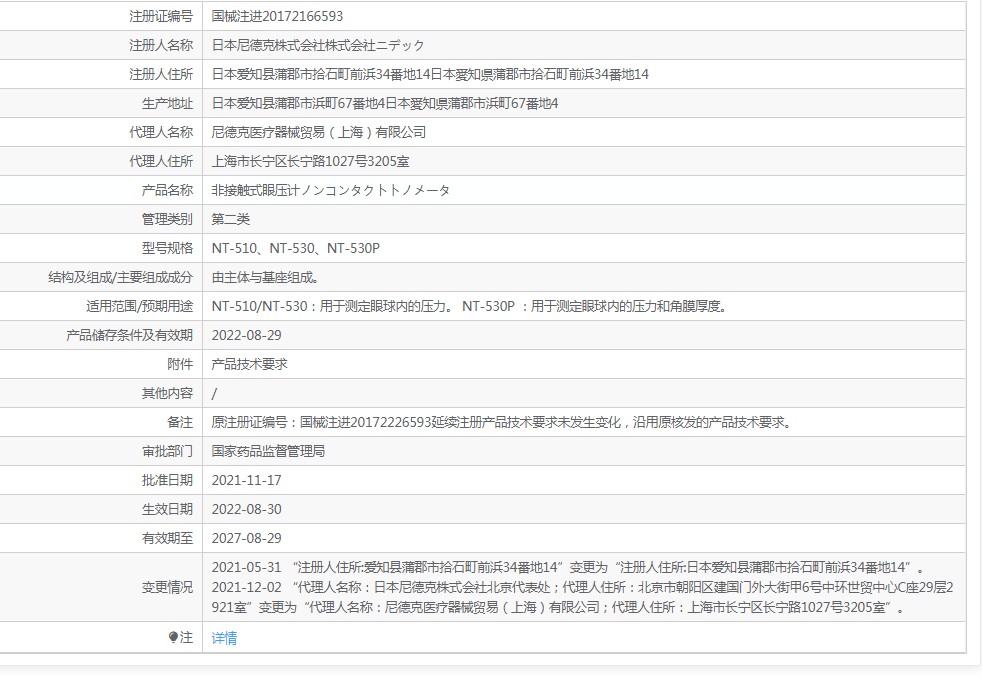Open the 详情 link in the 注 row

tap(224, 638)
